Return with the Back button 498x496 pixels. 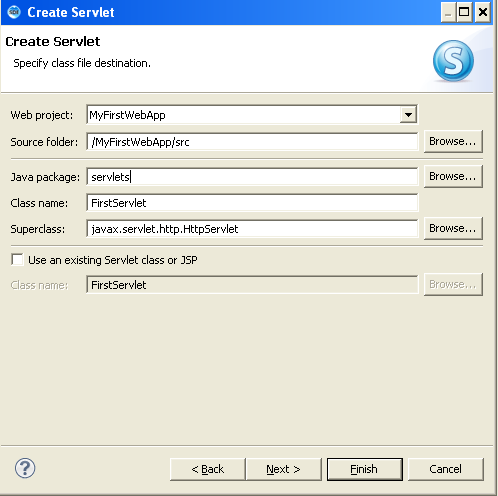(x=208, y=469)
